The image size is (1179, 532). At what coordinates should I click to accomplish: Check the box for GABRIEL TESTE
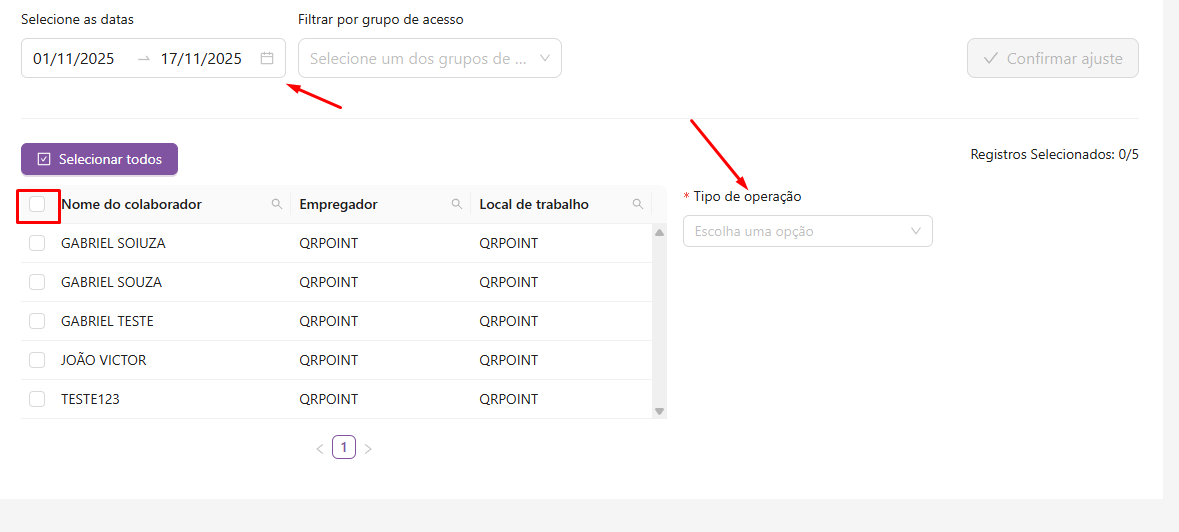[x=37, y=321]
